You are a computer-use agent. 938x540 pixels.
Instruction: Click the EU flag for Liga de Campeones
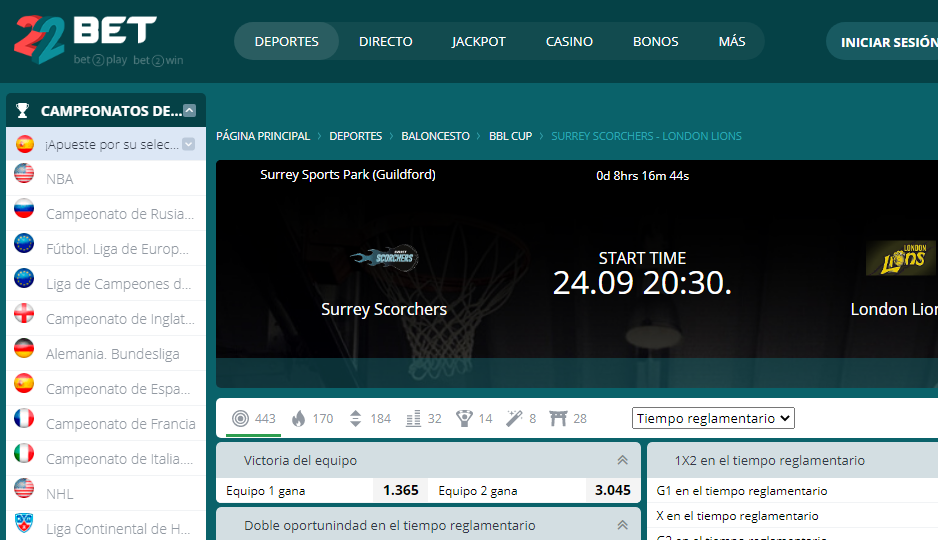pos(24,278)
